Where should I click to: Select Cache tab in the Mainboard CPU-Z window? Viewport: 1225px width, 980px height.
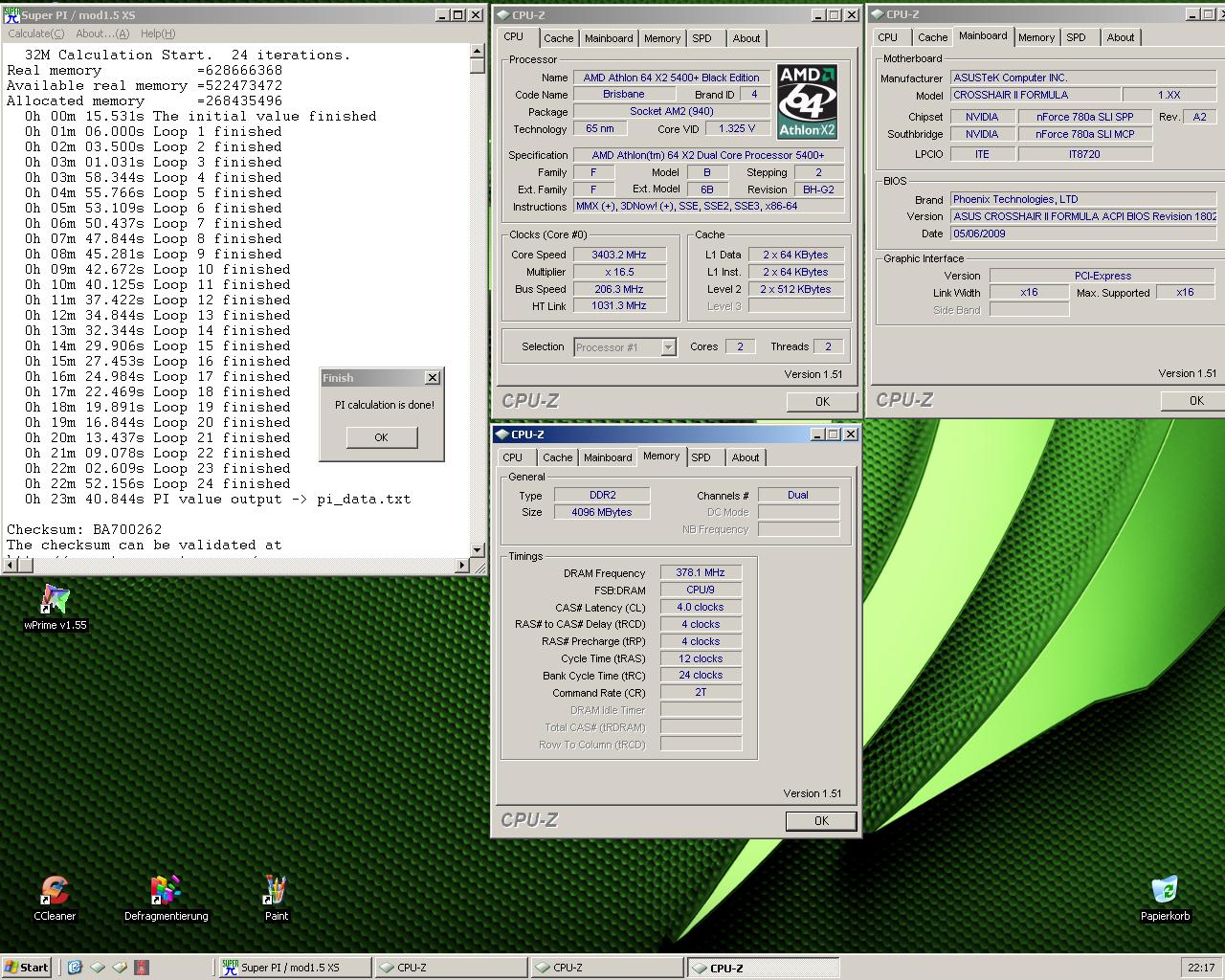coord(932,37)
